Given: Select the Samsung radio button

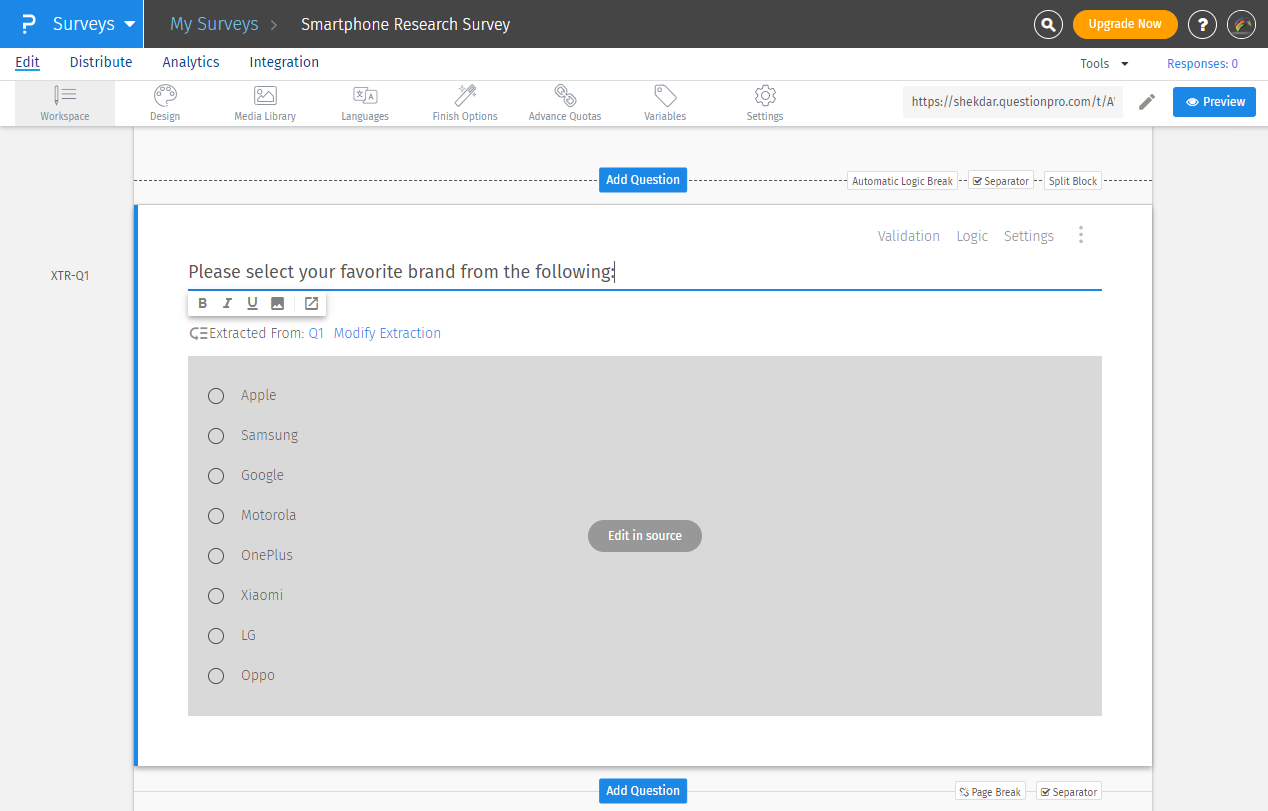Looking at the screenshot, I should tap(216, 436).
